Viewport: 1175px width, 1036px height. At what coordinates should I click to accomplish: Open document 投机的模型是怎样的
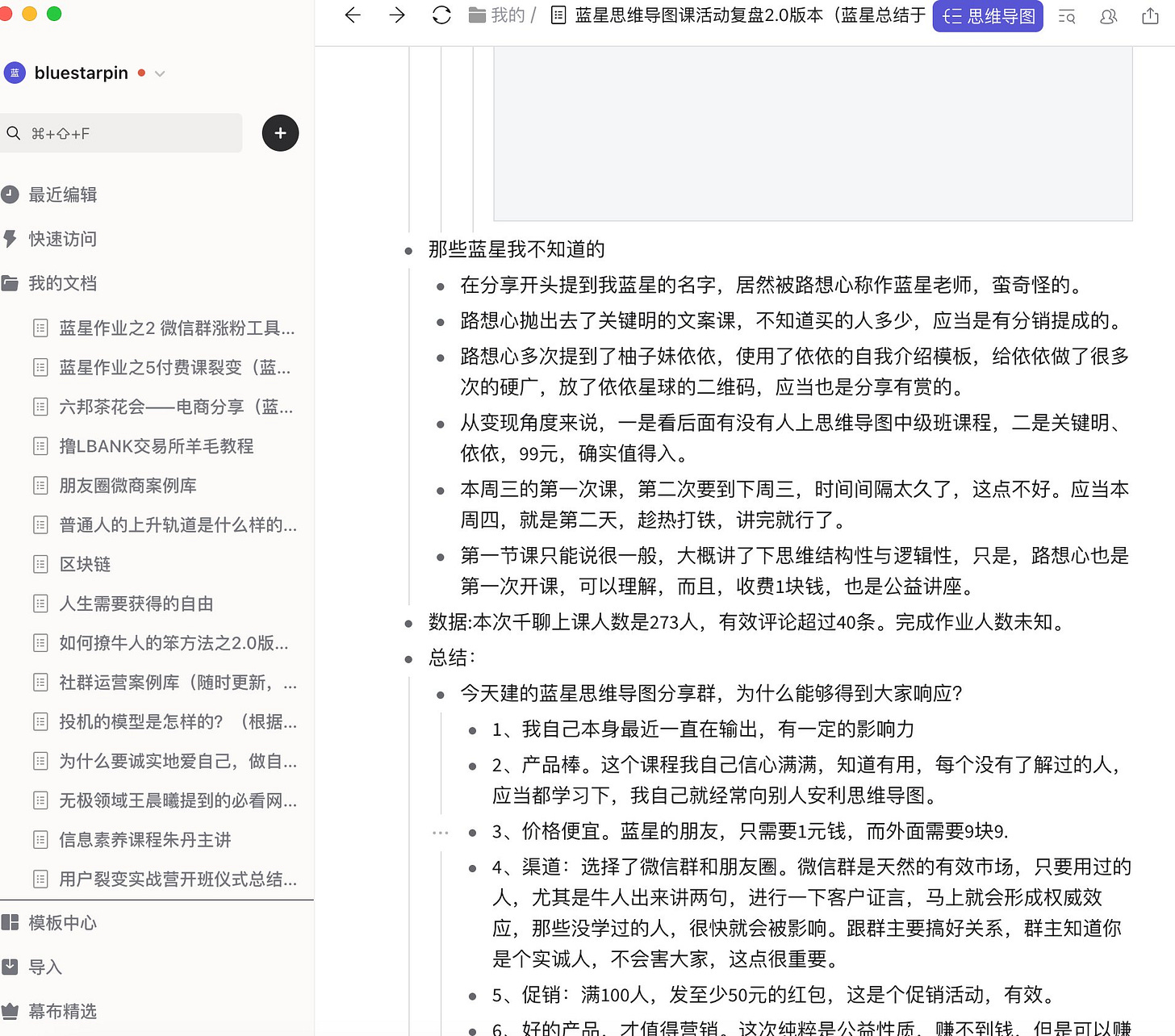[178, 722]
